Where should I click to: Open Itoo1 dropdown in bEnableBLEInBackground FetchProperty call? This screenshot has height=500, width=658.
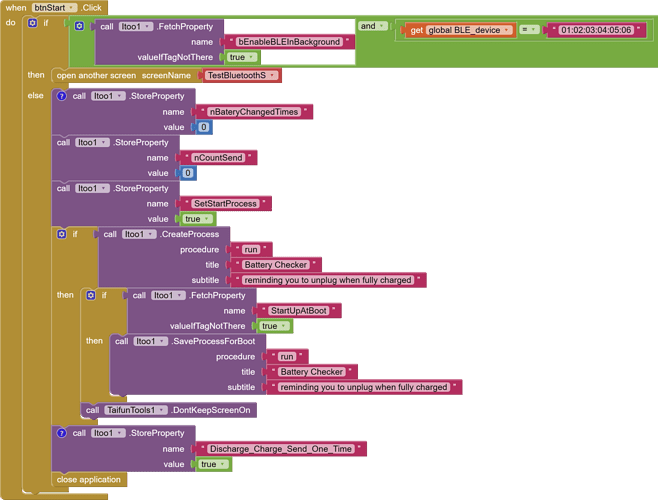(x=136, y=26)
